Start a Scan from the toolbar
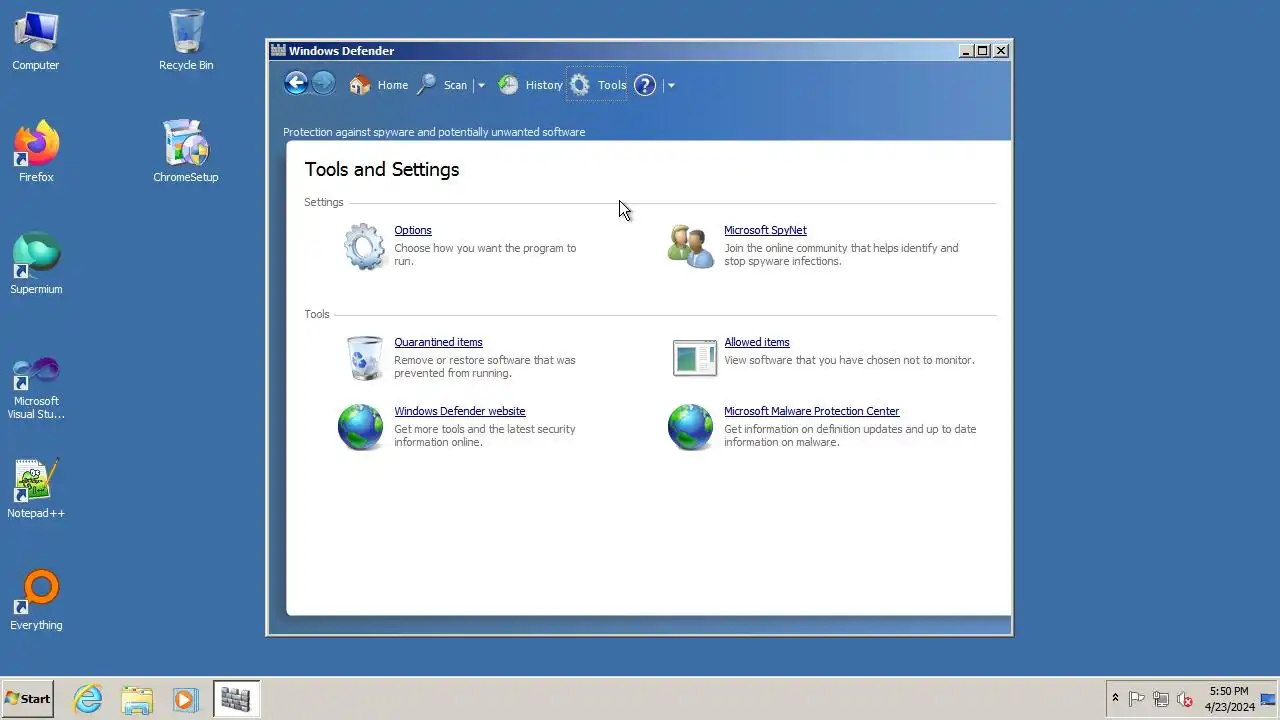This screenshot has height=720, width=1280. click(x=442, y=85)
